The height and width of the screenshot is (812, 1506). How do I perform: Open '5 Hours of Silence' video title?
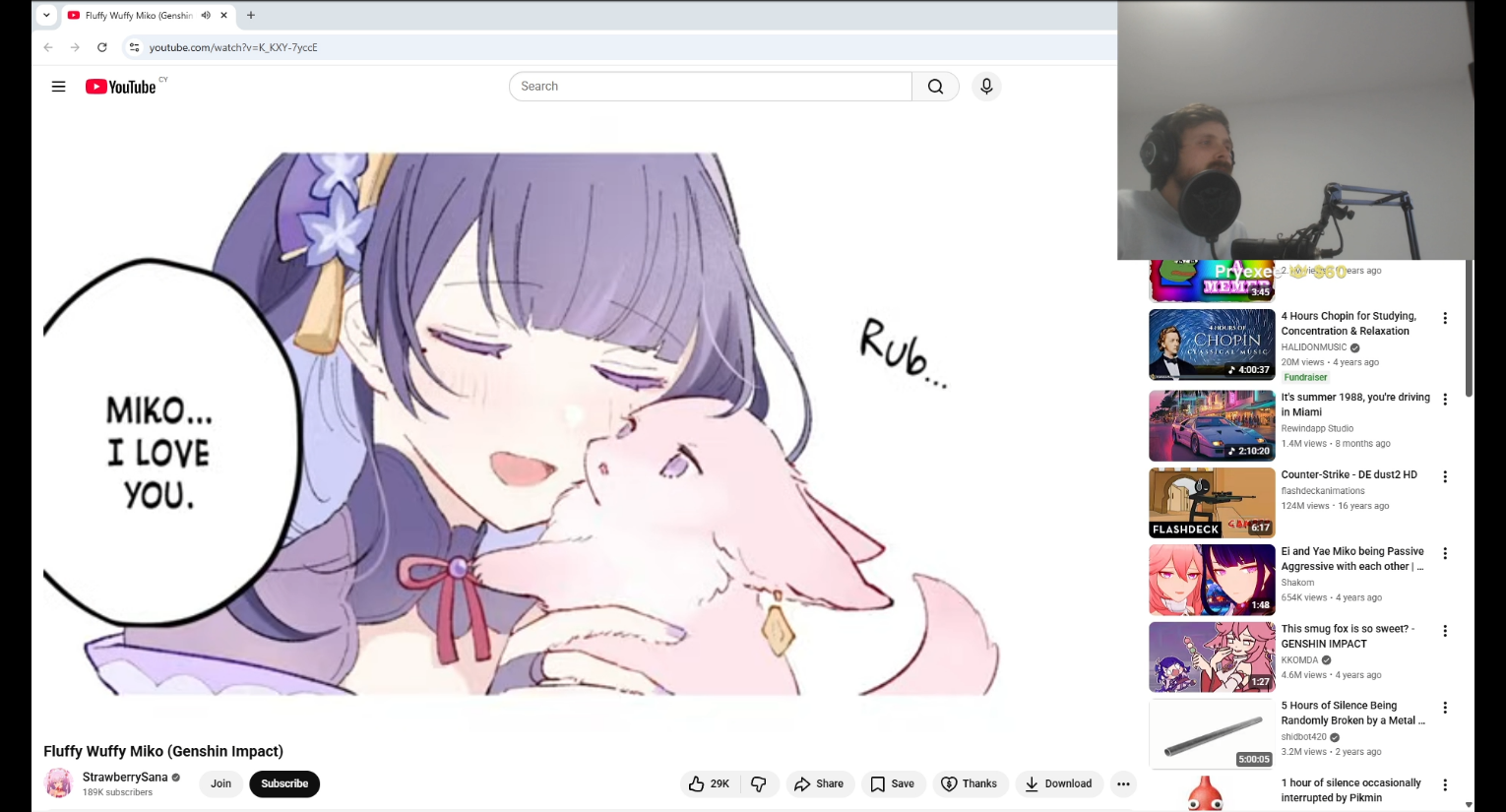click(x=1353, y=714)
